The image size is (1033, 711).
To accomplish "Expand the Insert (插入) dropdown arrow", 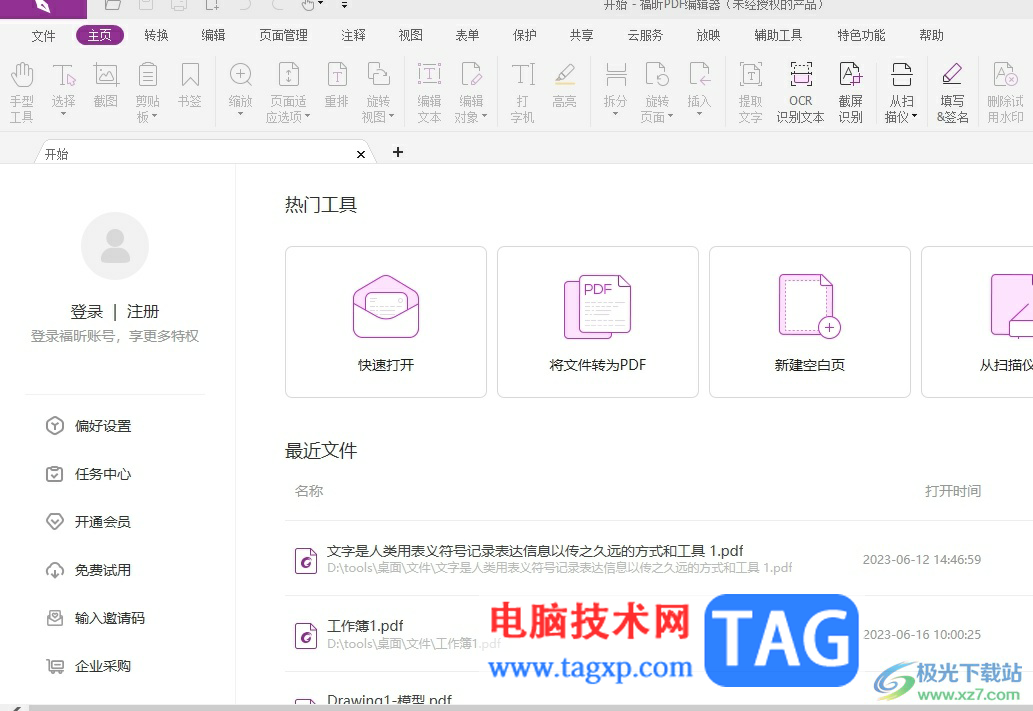I will 699,114.
